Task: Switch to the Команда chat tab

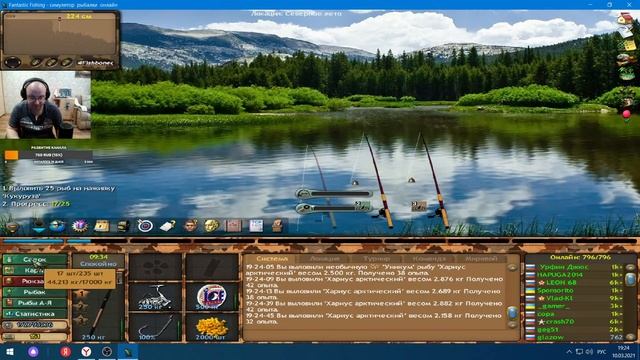Action: [x=429, y=258]
